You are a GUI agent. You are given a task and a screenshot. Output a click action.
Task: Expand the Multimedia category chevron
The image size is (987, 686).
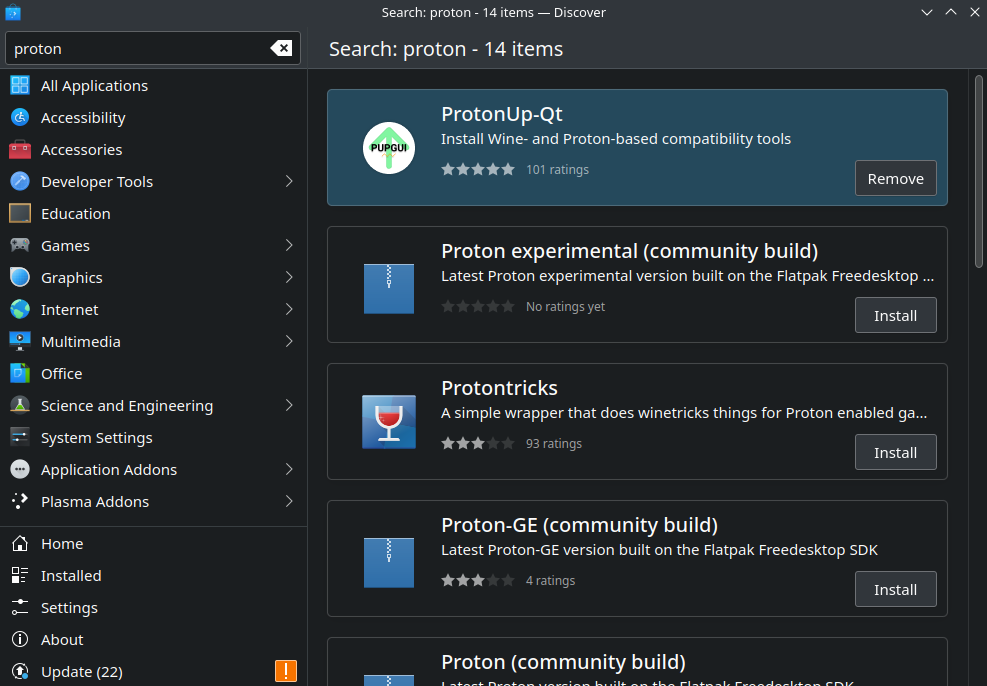point(289,342)
